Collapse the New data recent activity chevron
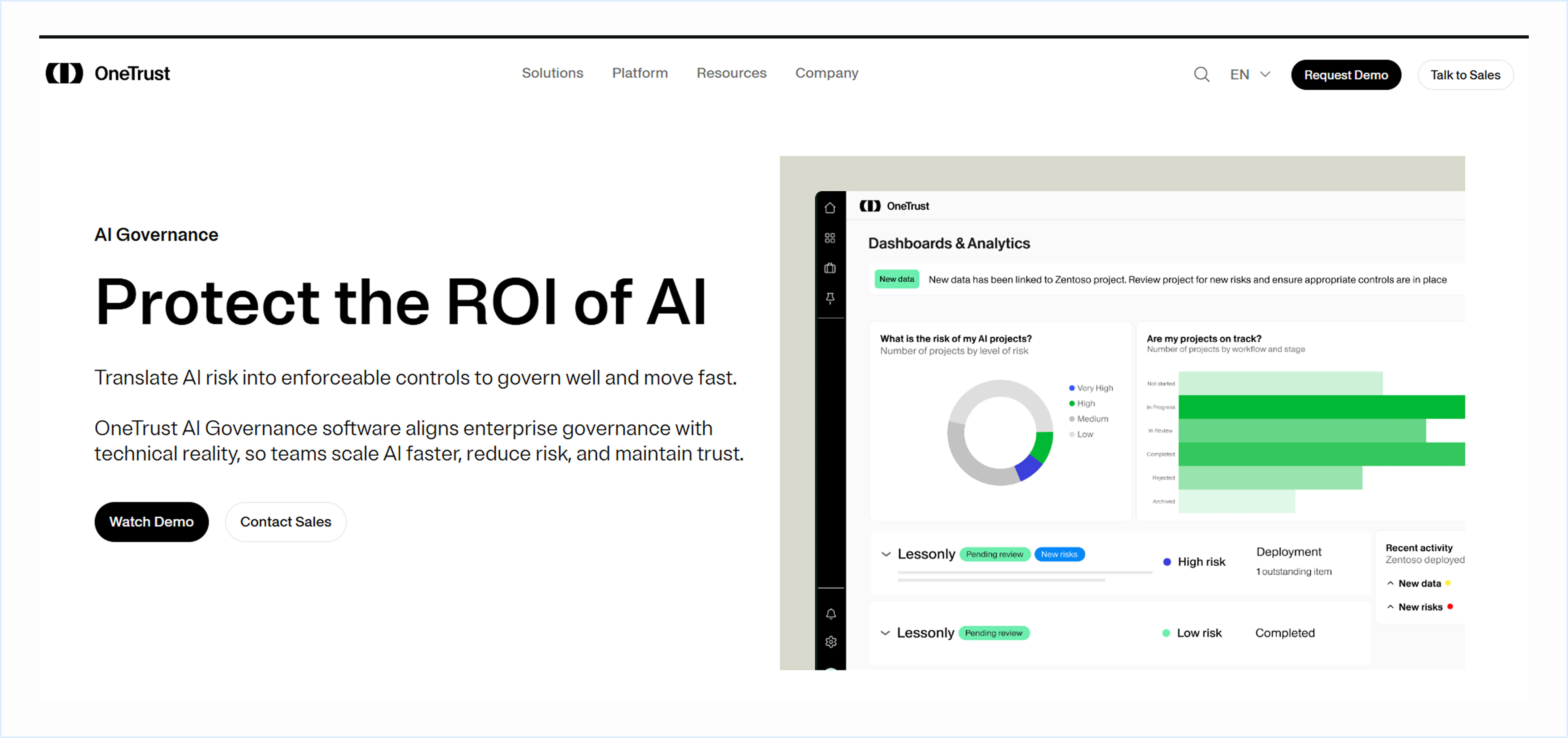Viewport: 1568px width, 738px height. coord(1390,583)
